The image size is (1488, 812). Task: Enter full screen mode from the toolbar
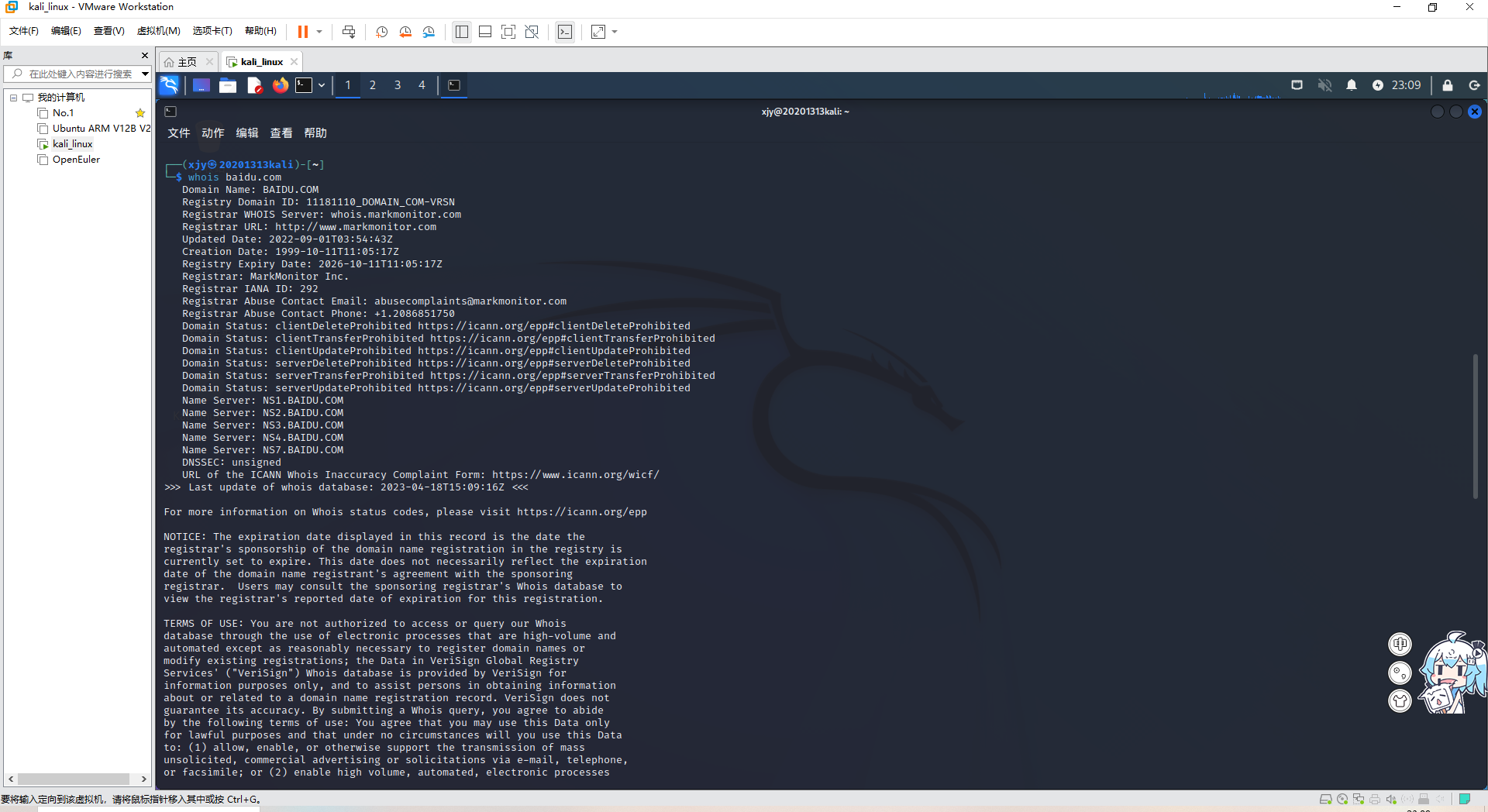(x=508, y=32)
